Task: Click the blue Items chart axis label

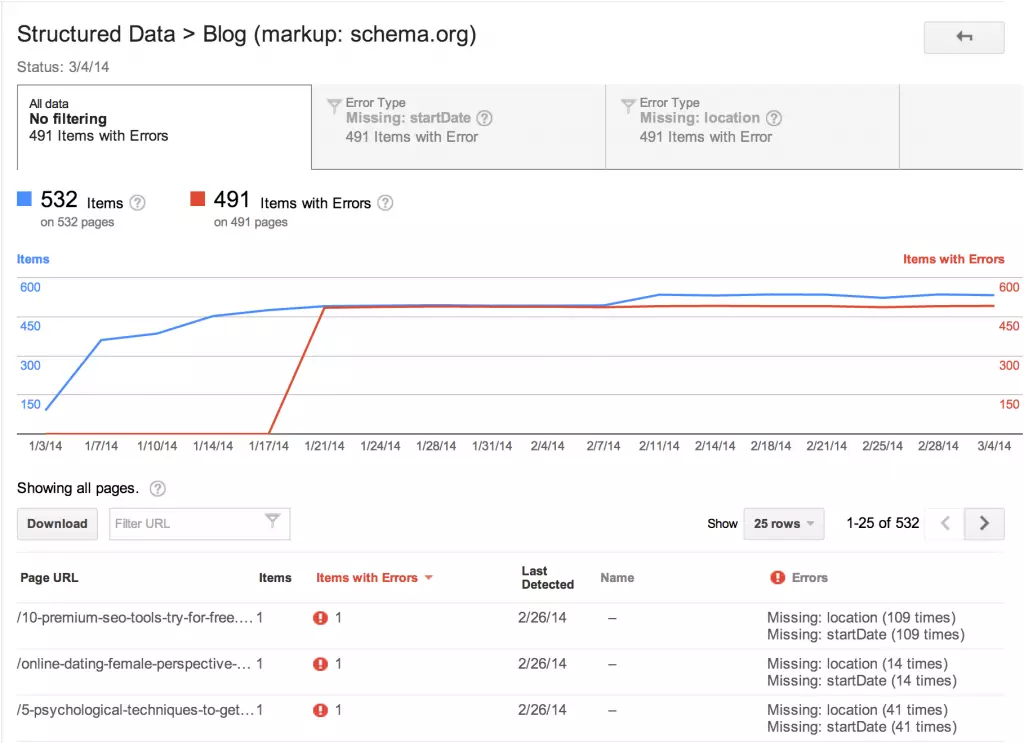Action: click(33, 259)
